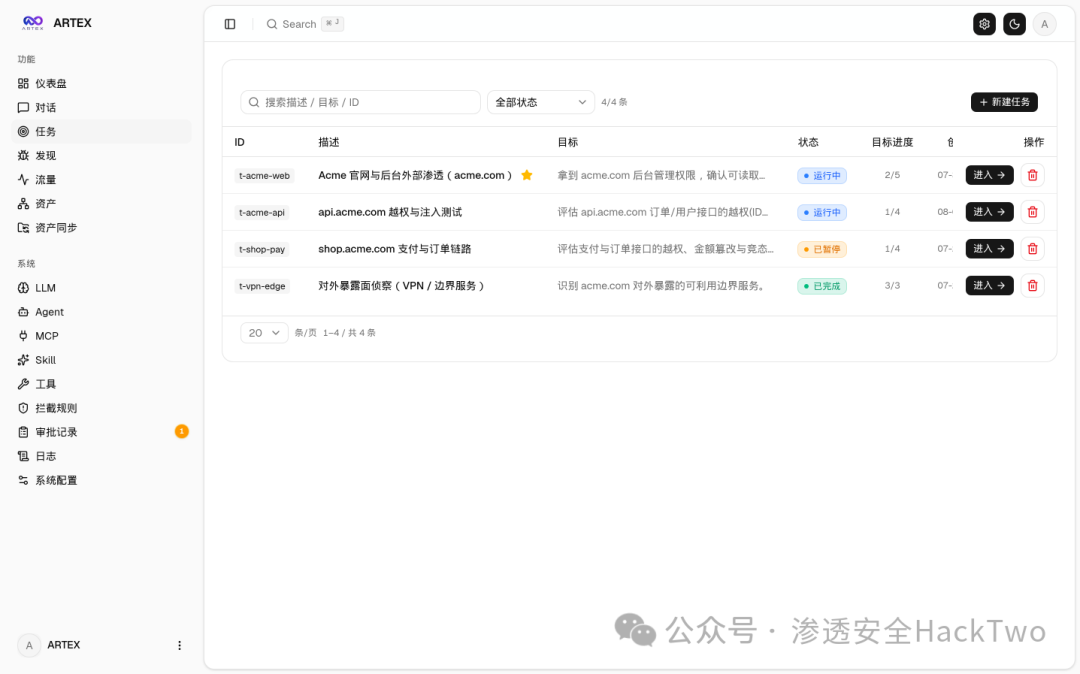Open the user avatar A in top bar

(1044, 24)
